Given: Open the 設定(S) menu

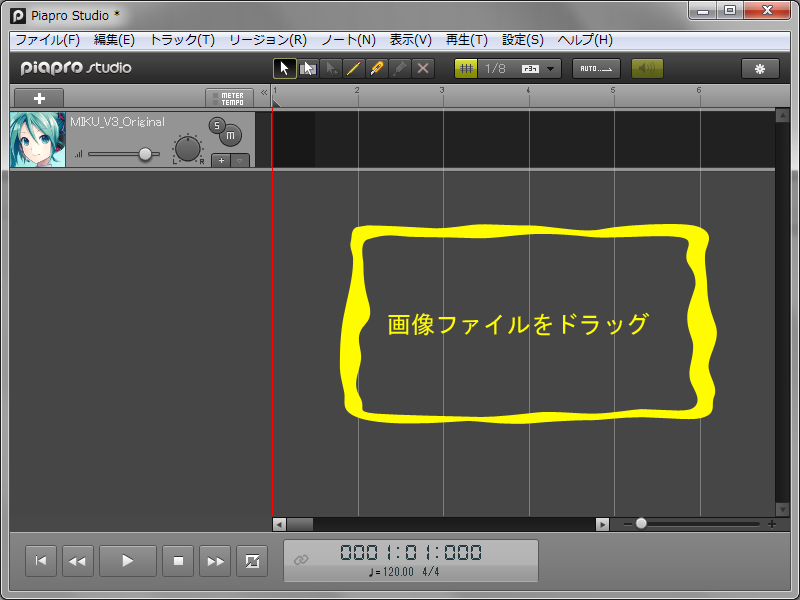Looking at the screenshot, I should (522, 40).
